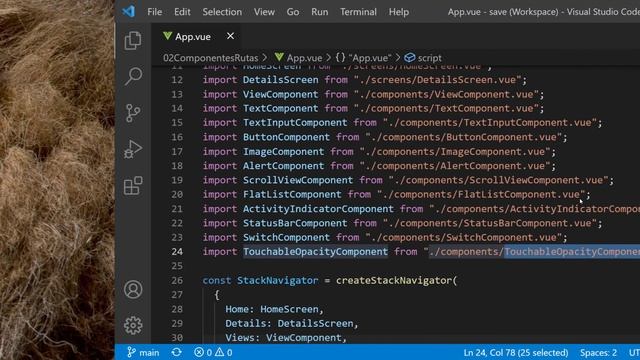Click the "./components/SwitchComponent.vue" path string
The height and width of the screenshot is (360, 640).
pos(464,237)
